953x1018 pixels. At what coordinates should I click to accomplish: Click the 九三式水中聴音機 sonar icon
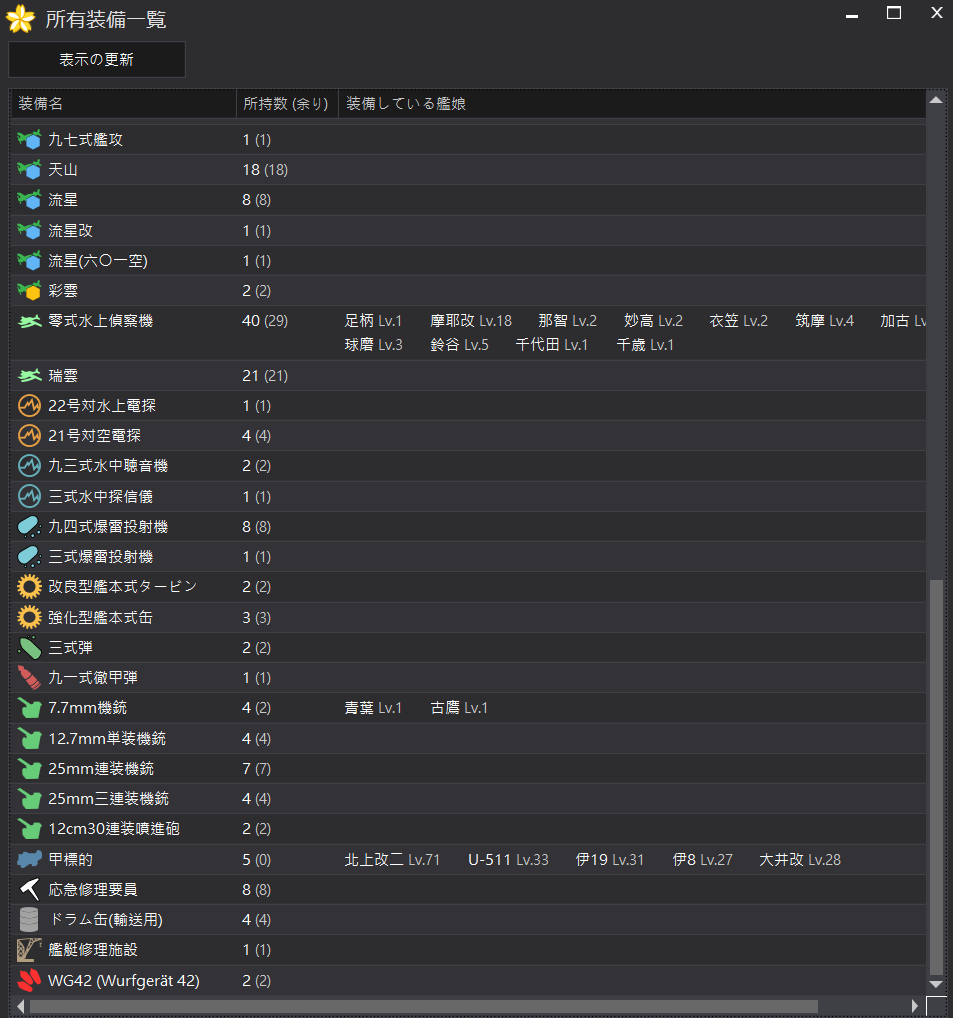(29, 466)
